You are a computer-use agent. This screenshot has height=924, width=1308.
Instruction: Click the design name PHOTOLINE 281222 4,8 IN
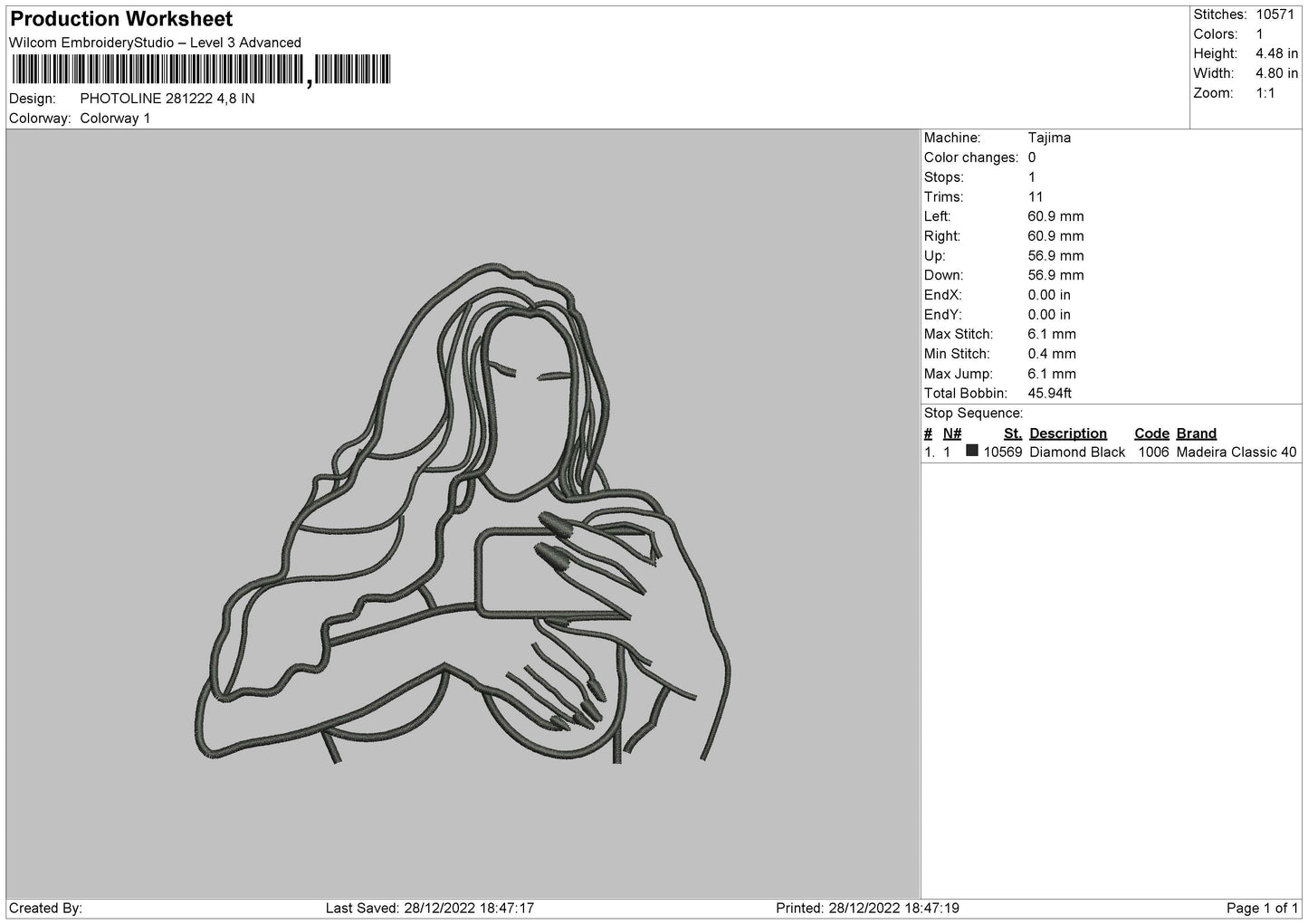(167, 99)
